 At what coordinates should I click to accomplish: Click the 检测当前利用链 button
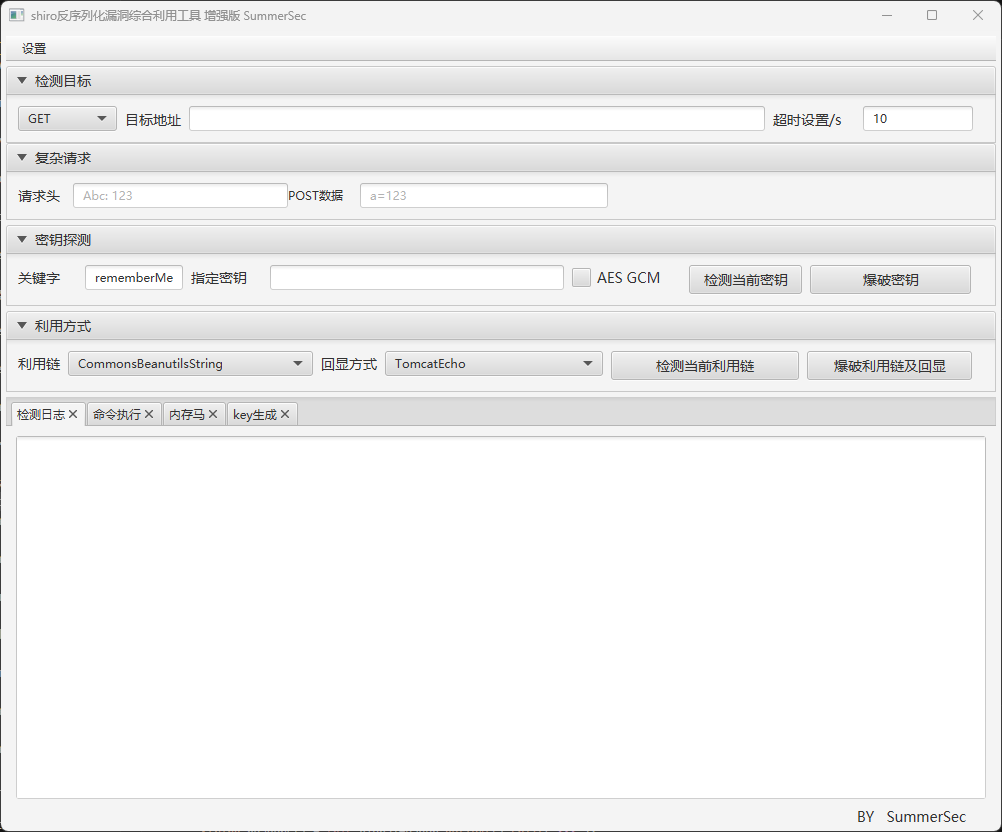pos(704,366)
